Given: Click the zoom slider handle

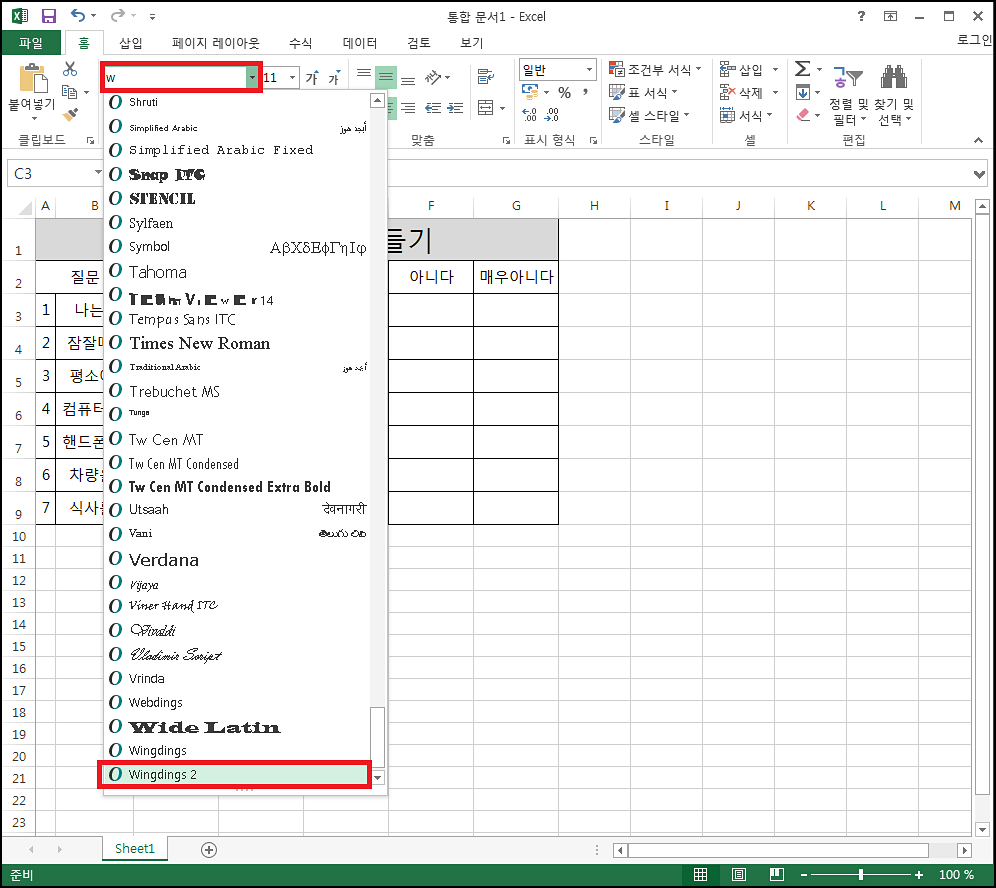Looking at the screenshot, I should tap(861, 875).
